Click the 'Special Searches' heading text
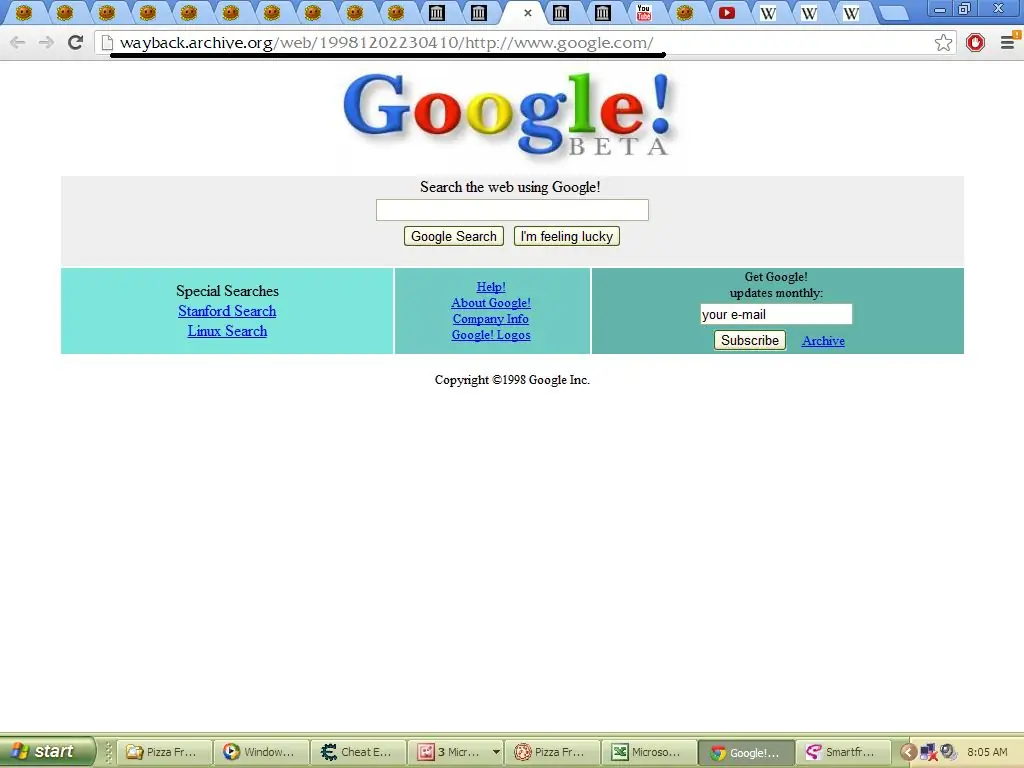Screen dimensions: 1024x768 [x=227, y=291]
